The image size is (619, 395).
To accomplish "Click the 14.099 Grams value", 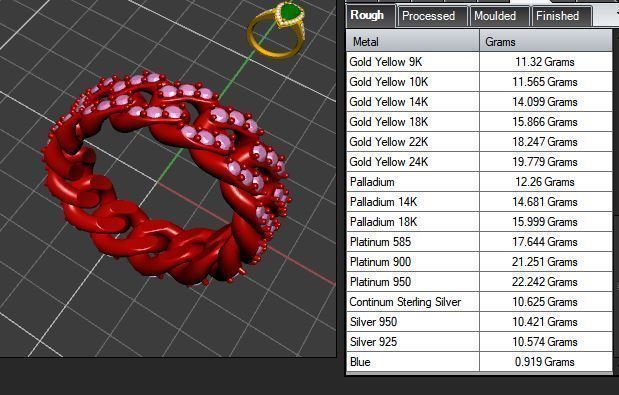I will pyautogui.click(x=545, y=102).
